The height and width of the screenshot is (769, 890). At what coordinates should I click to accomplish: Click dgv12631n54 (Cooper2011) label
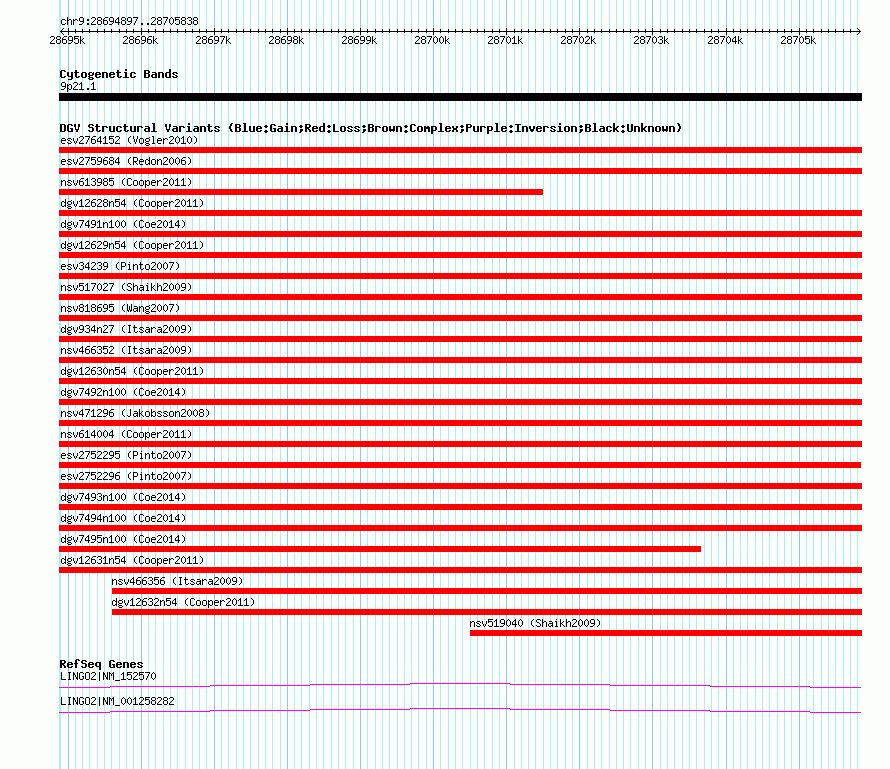click(x=132, y=560)
